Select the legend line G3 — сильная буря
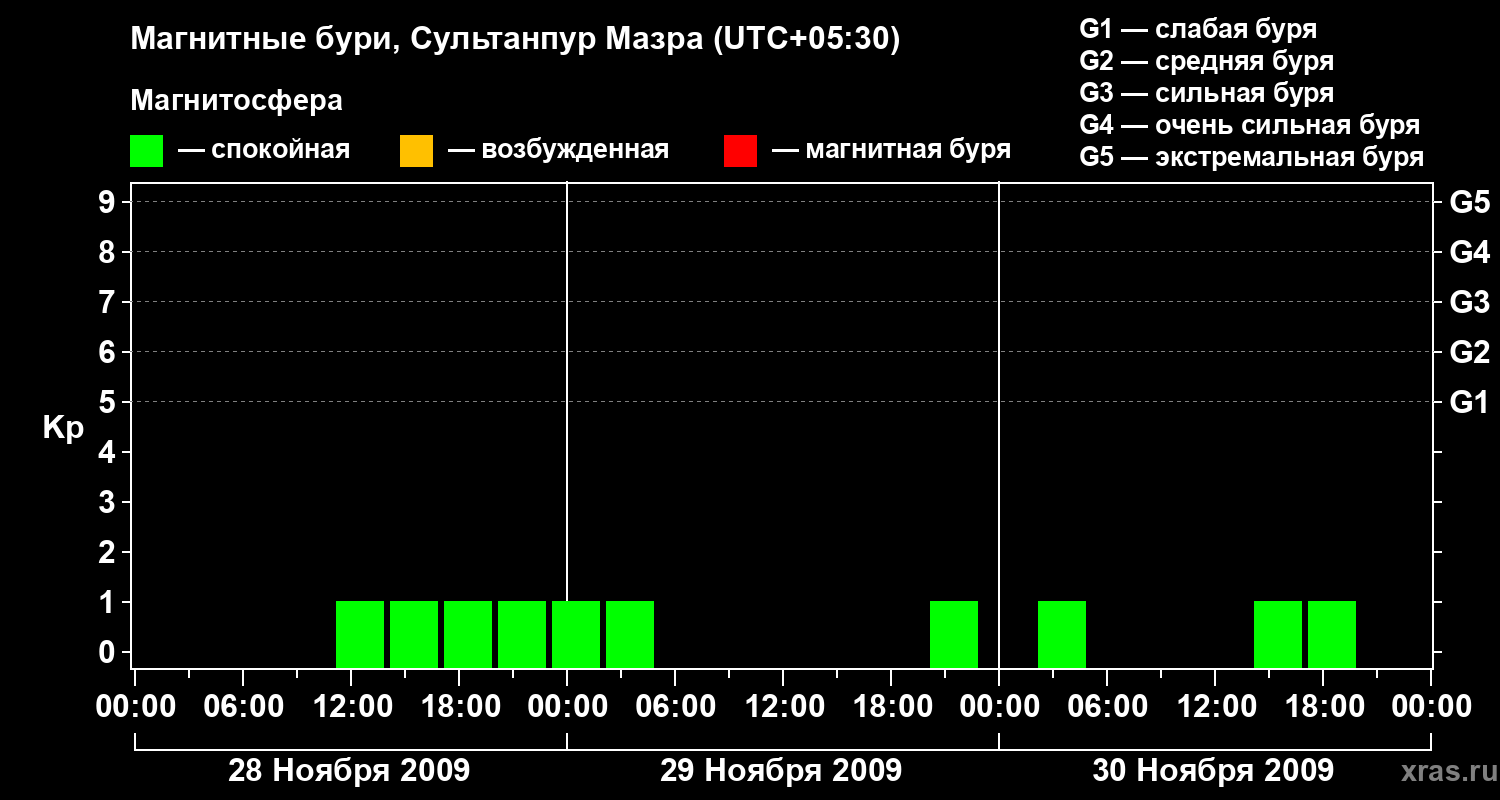 [1207, 93]
